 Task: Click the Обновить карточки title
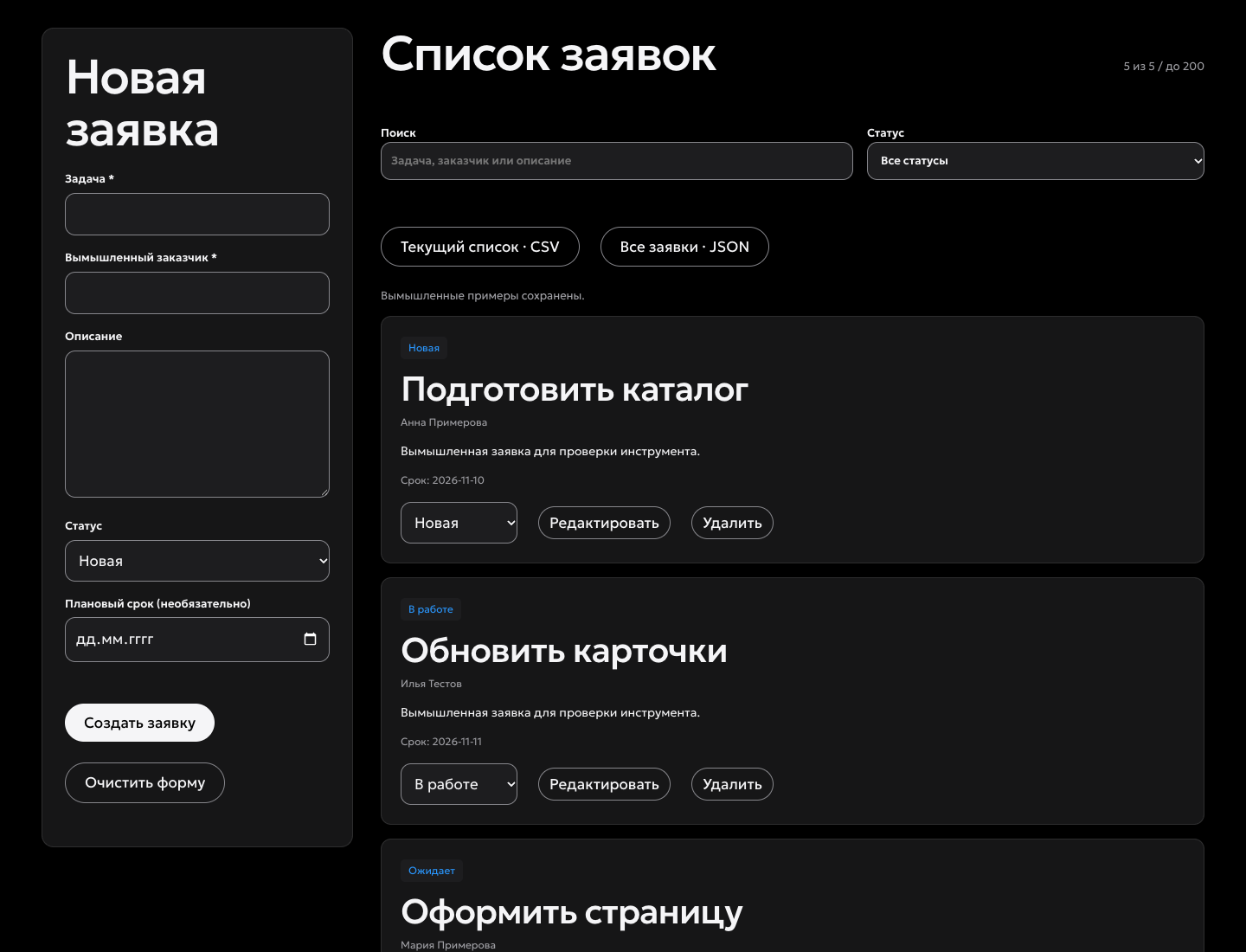pos(564,651)
